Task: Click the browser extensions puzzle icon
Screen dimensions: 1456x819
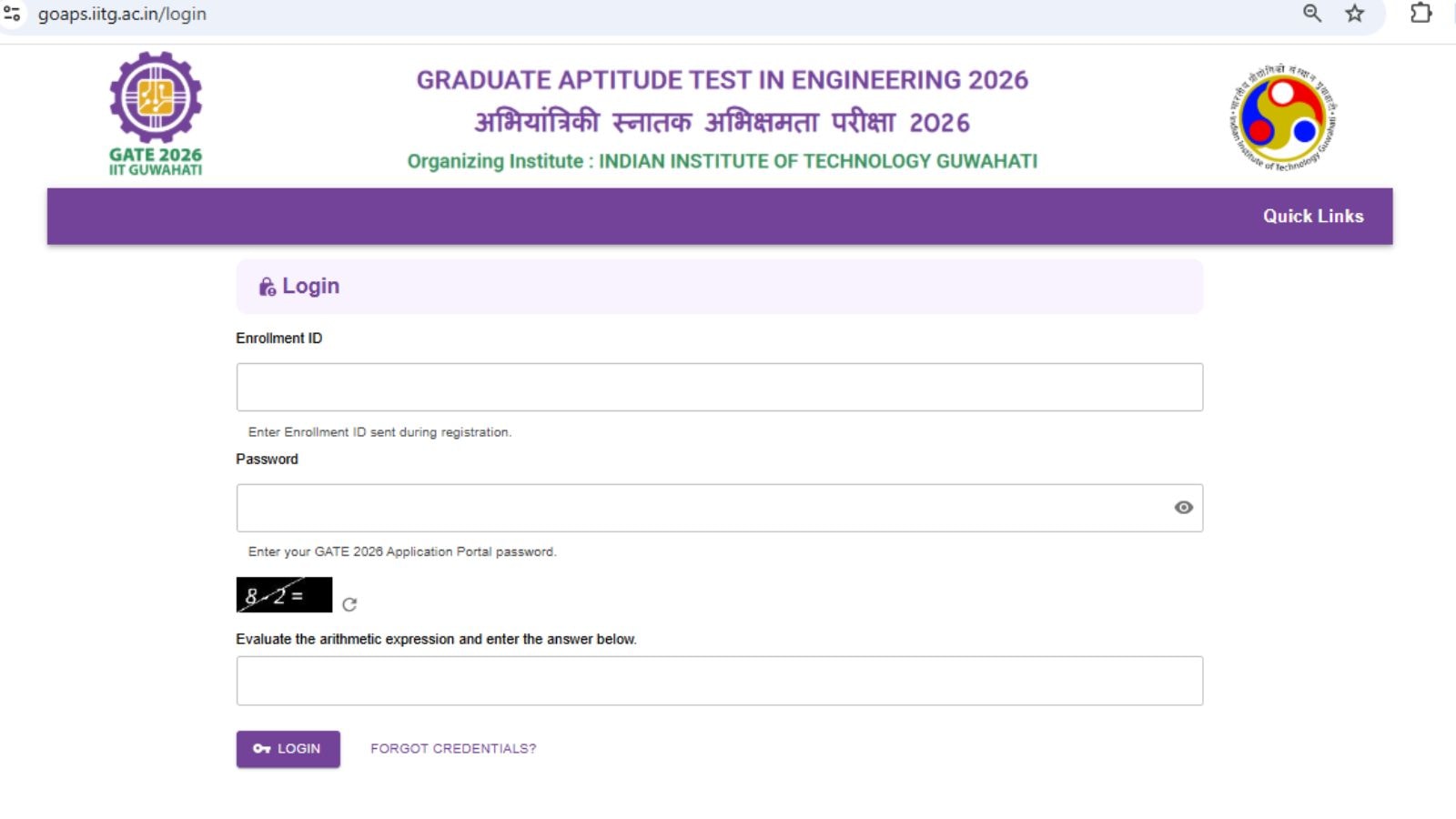Action: pos(1420,14)
